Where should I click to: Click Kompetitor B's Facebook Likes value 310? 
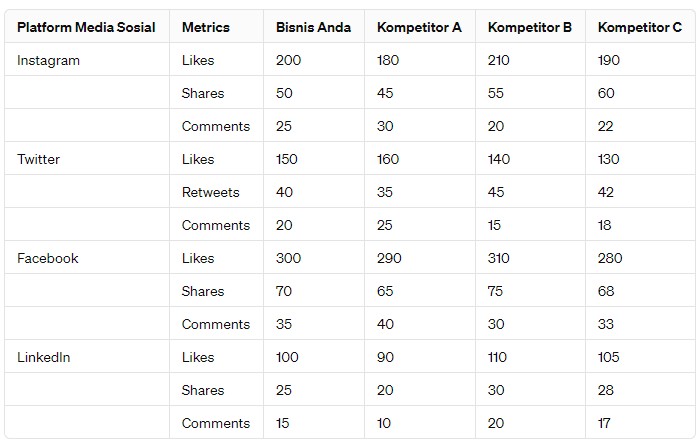click(499, 258)
